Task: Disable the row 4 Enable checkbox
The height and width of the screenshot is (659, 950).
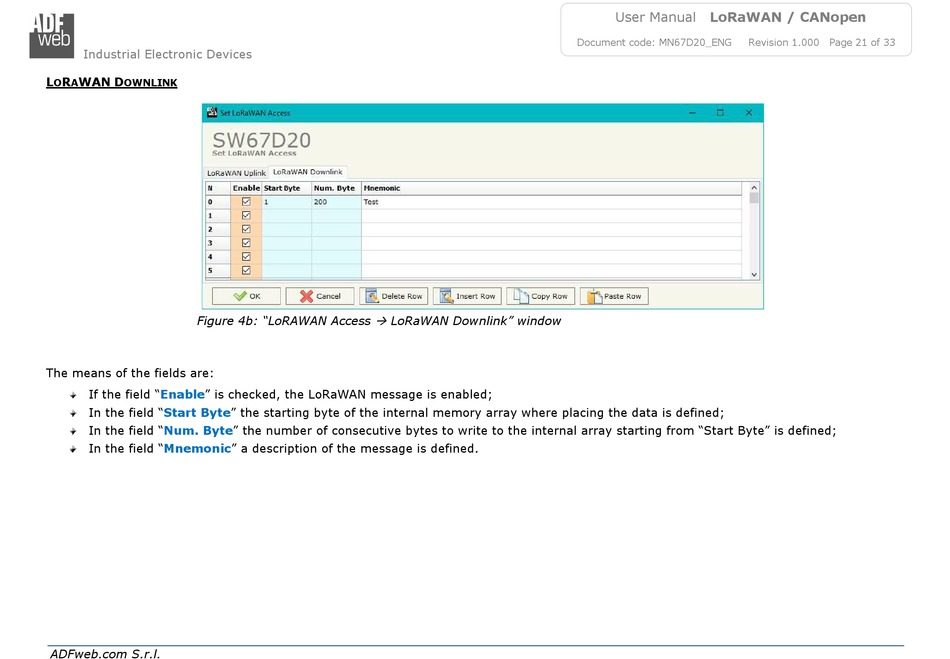Action: (x=246, y=256)
